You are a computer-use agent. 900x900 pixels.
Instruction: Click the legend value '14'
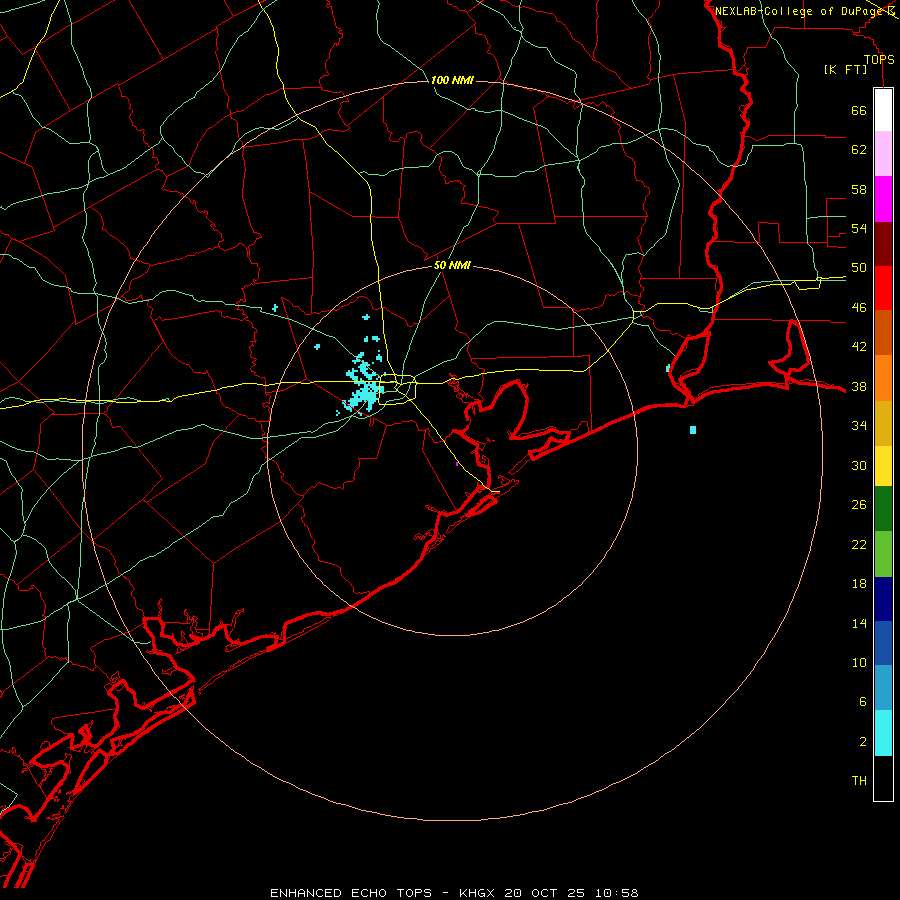(x=859, y=623)
